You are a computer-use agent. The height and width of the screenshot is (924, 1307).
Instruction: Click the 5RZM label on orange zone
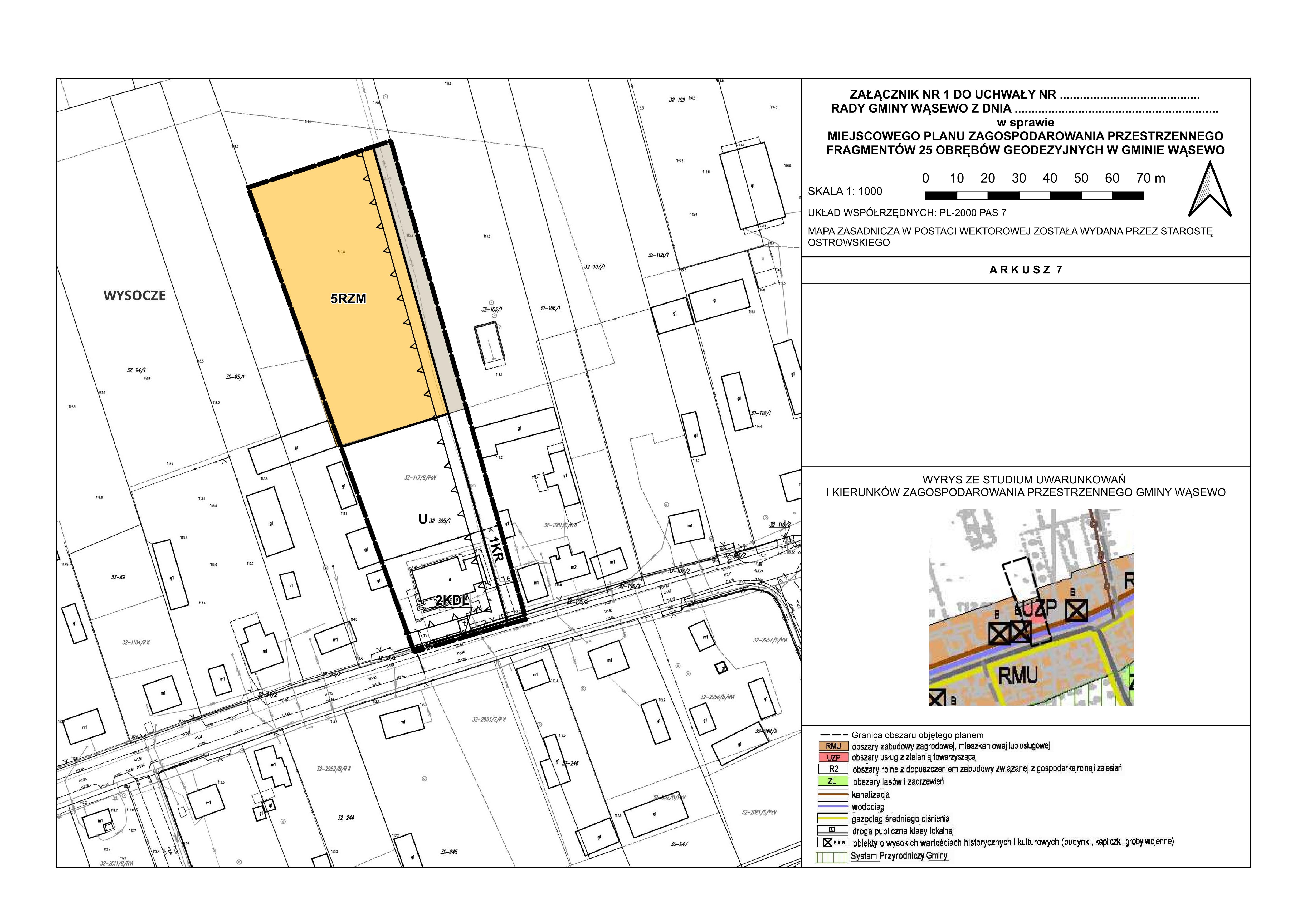pyautogui.click(x=348, y=299)
